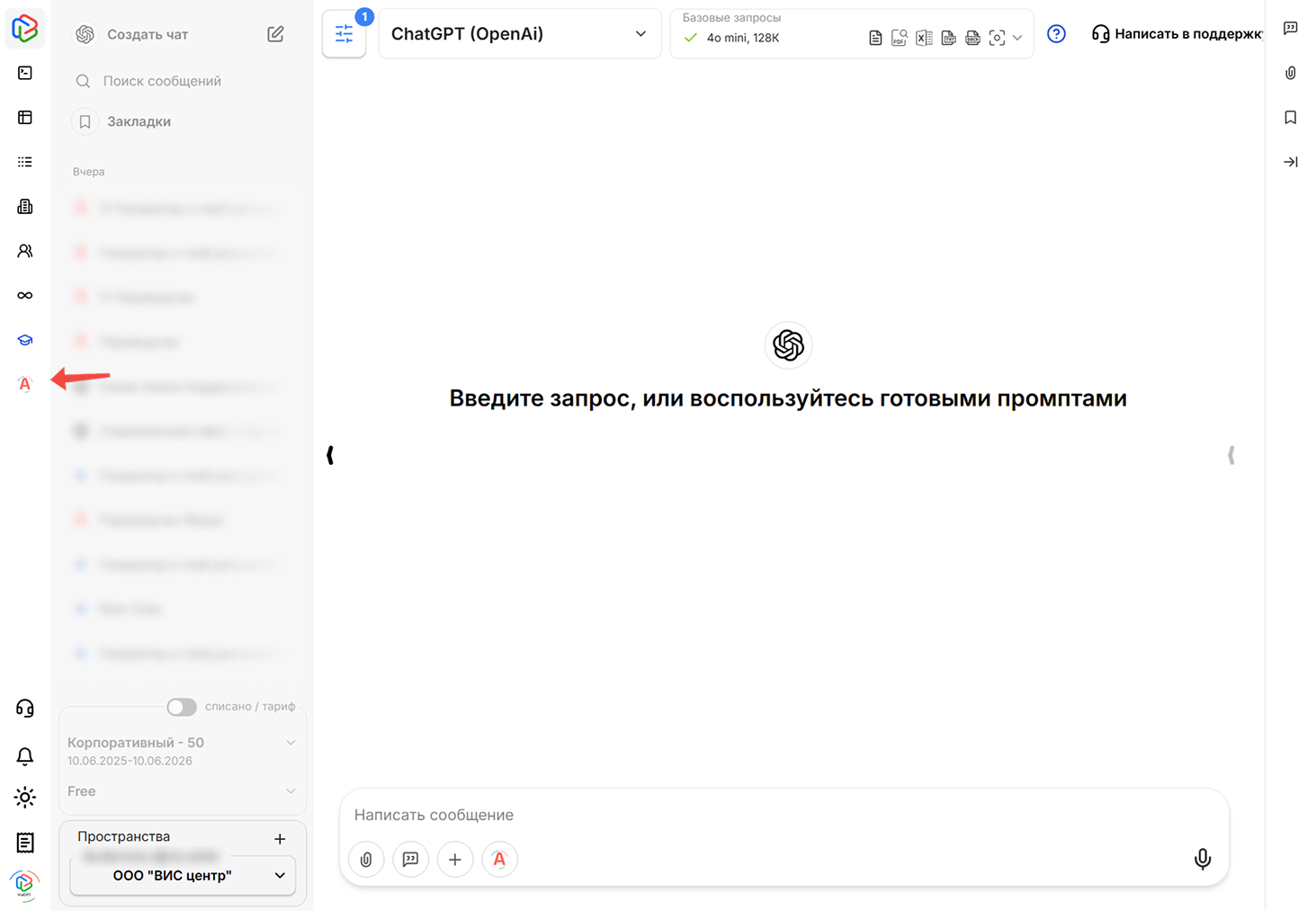
Task: Click the graduation cap icon in sidebar
Action: pos(25,340)
